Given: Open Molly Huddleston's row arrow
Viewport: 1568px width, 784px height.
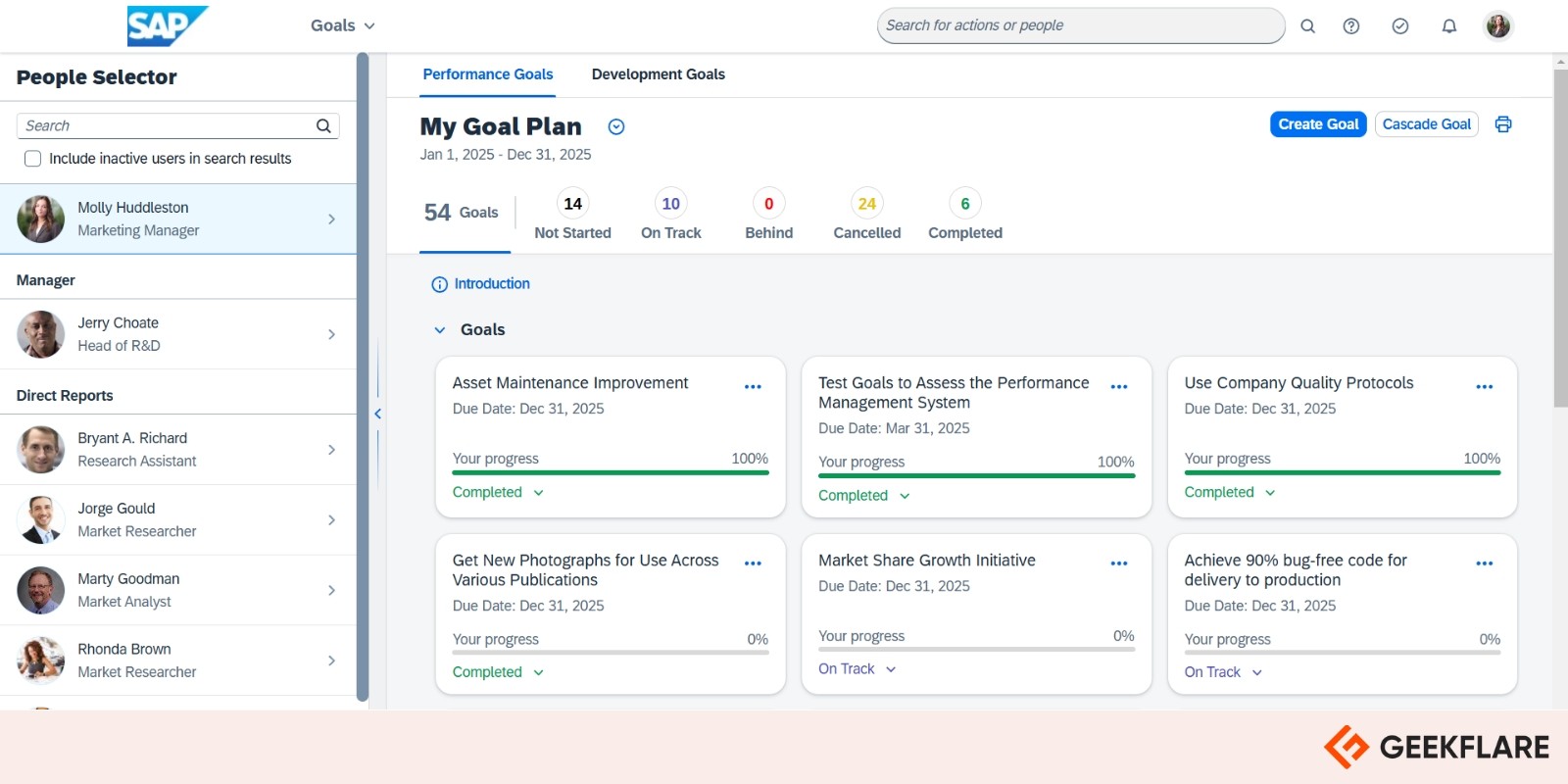Looking at the screenshot, I should tap(331, 220).
